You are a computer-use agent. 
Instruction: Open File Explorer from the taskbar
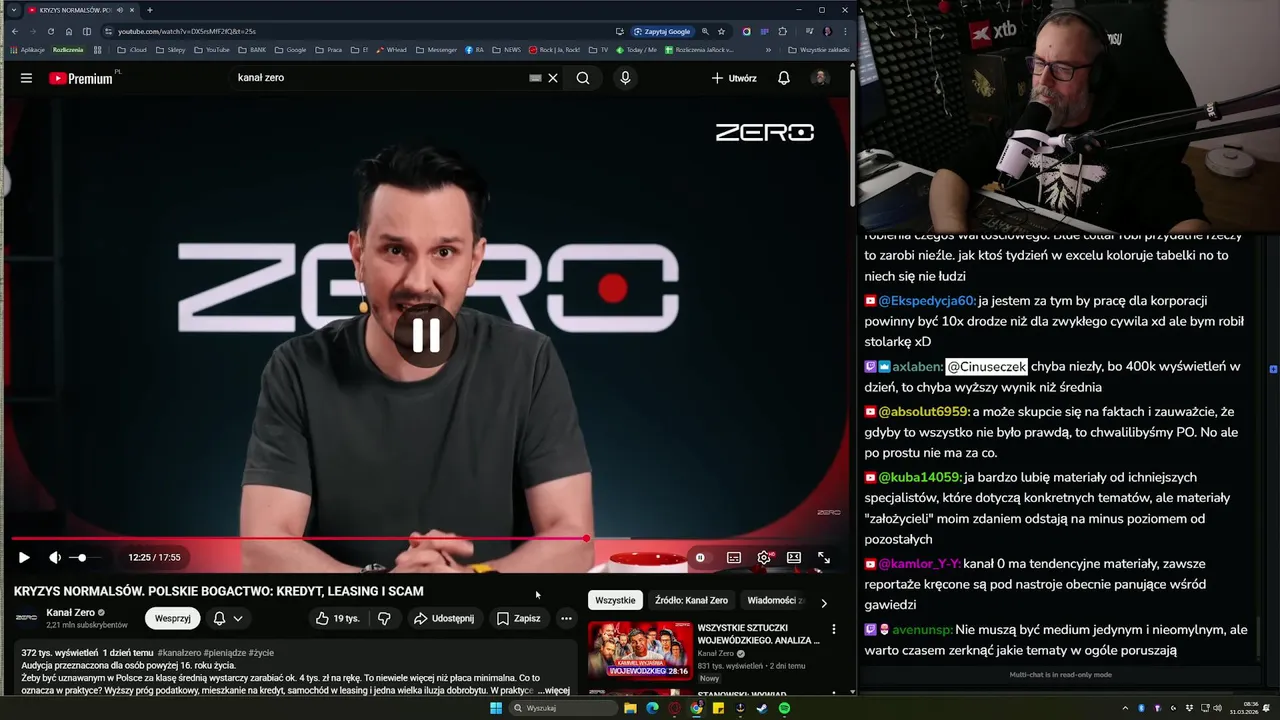click(x=630, y=708)
